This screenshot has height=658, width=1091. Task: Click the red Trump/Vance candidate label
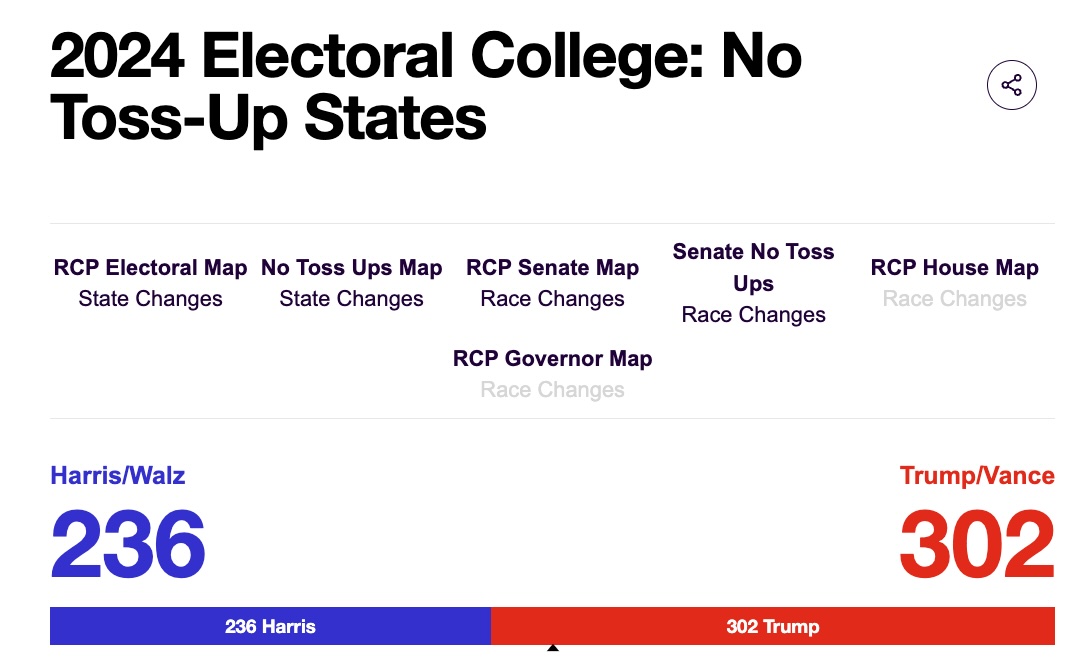[977, 475]
